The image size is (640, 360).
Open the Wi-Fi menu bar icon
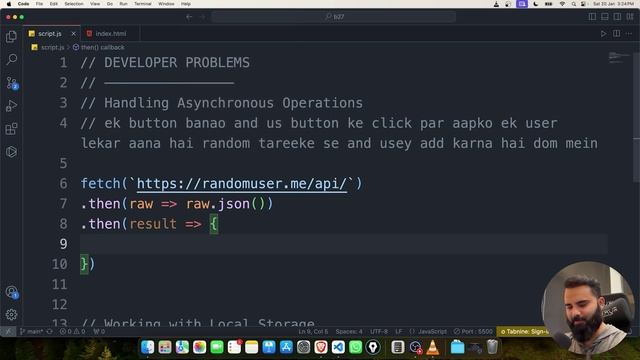(562, 4)
